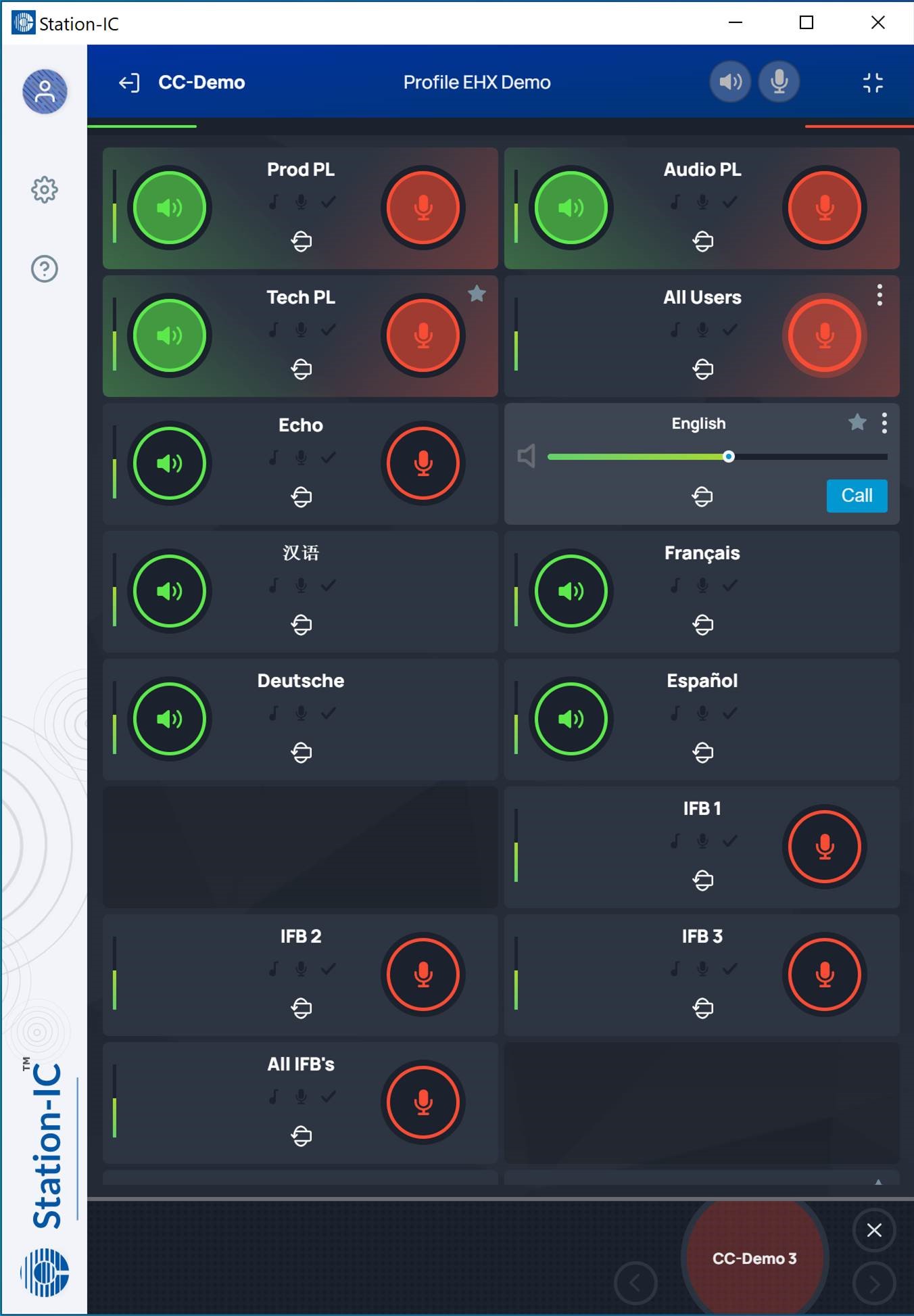Viewport: 914px width, 1316px height.
Task: Click the Français headset icon
Action: click(703, 624)
